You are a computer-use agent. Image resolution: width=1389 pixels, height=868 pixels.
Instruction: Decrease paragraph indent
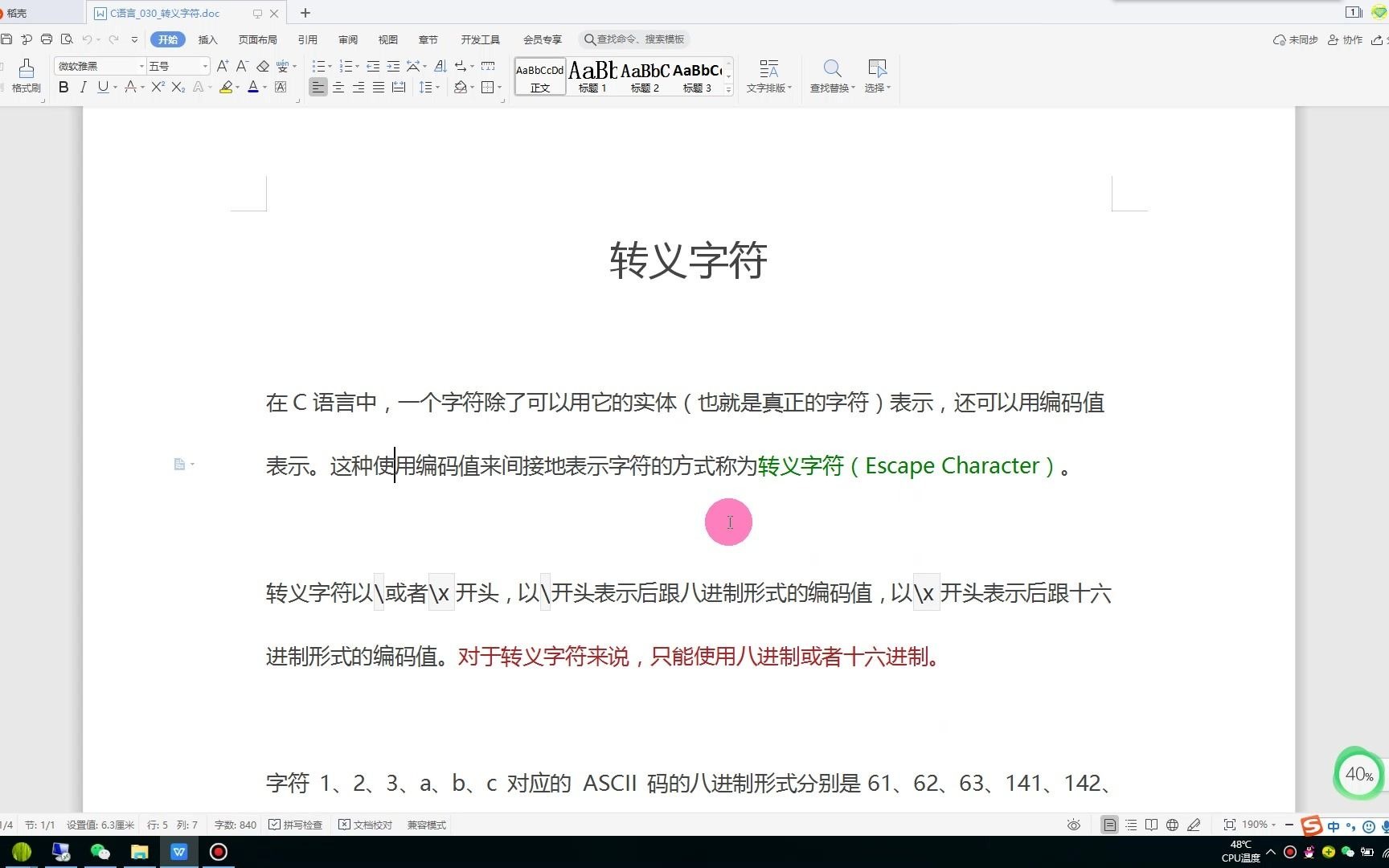click(373, 66)
